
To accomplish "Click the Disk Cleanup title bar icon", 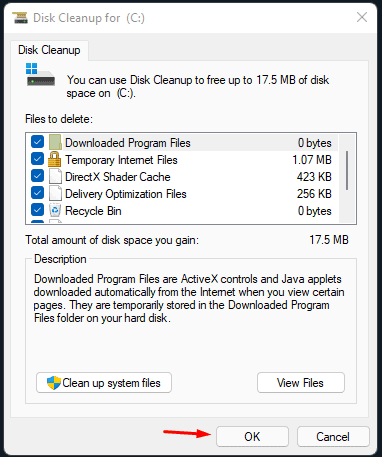I will coord(20,17).
